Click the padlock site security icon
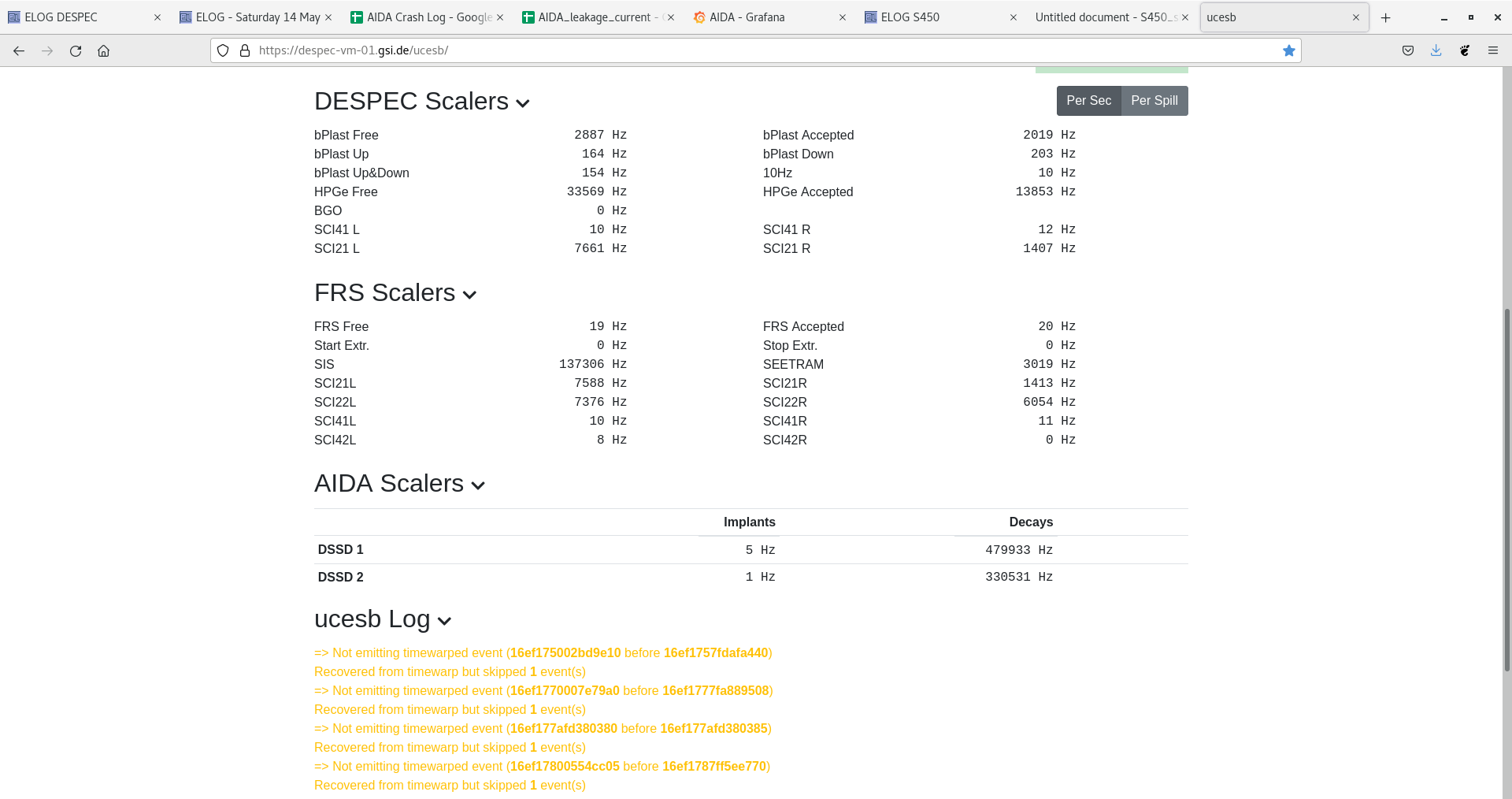Image resolution: width=1512 pixels, height=799 pixels. coord(245,50)
